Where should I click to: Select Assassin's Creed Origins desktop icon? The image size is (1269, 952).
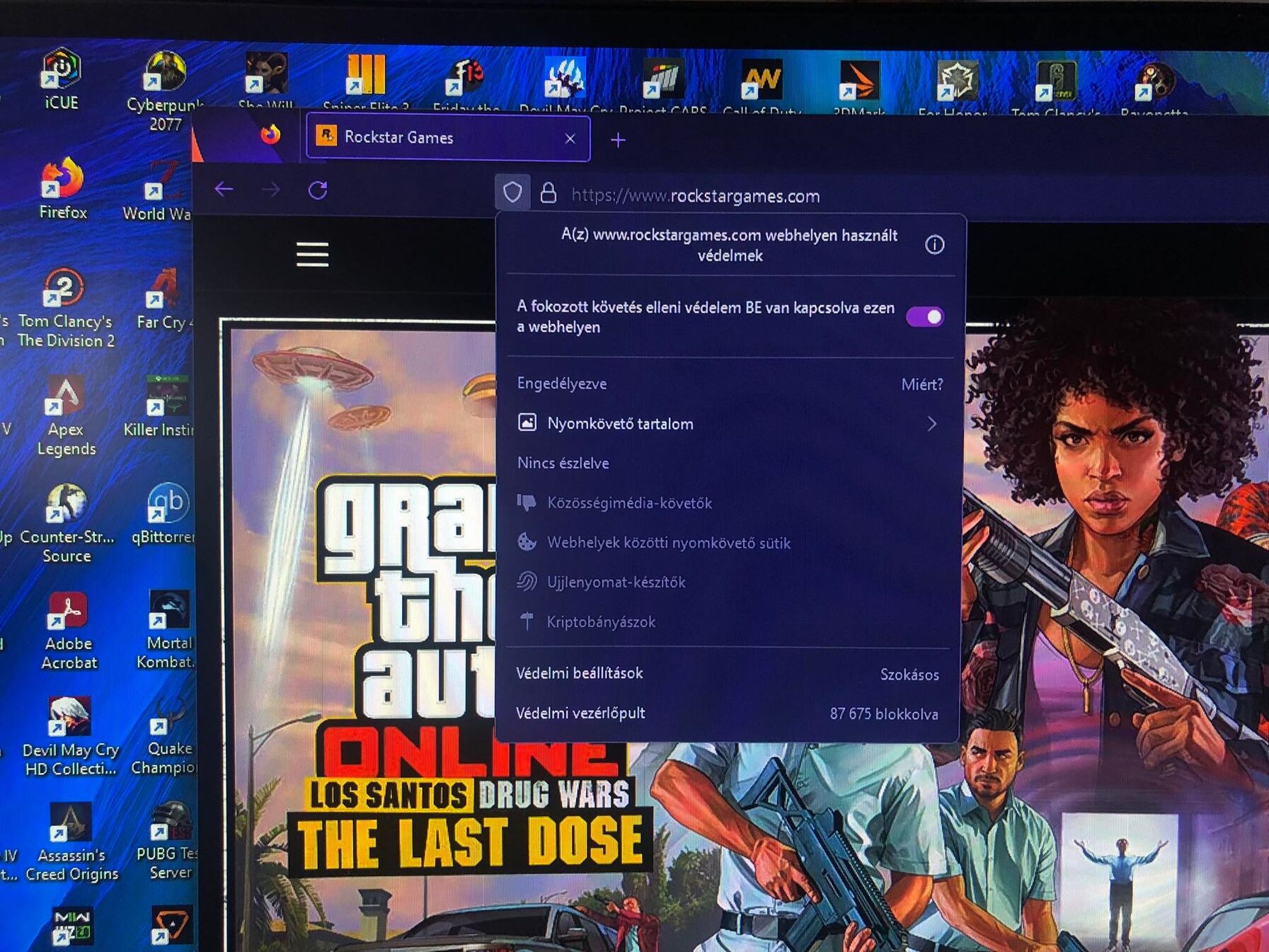click(x=71, y=842)
